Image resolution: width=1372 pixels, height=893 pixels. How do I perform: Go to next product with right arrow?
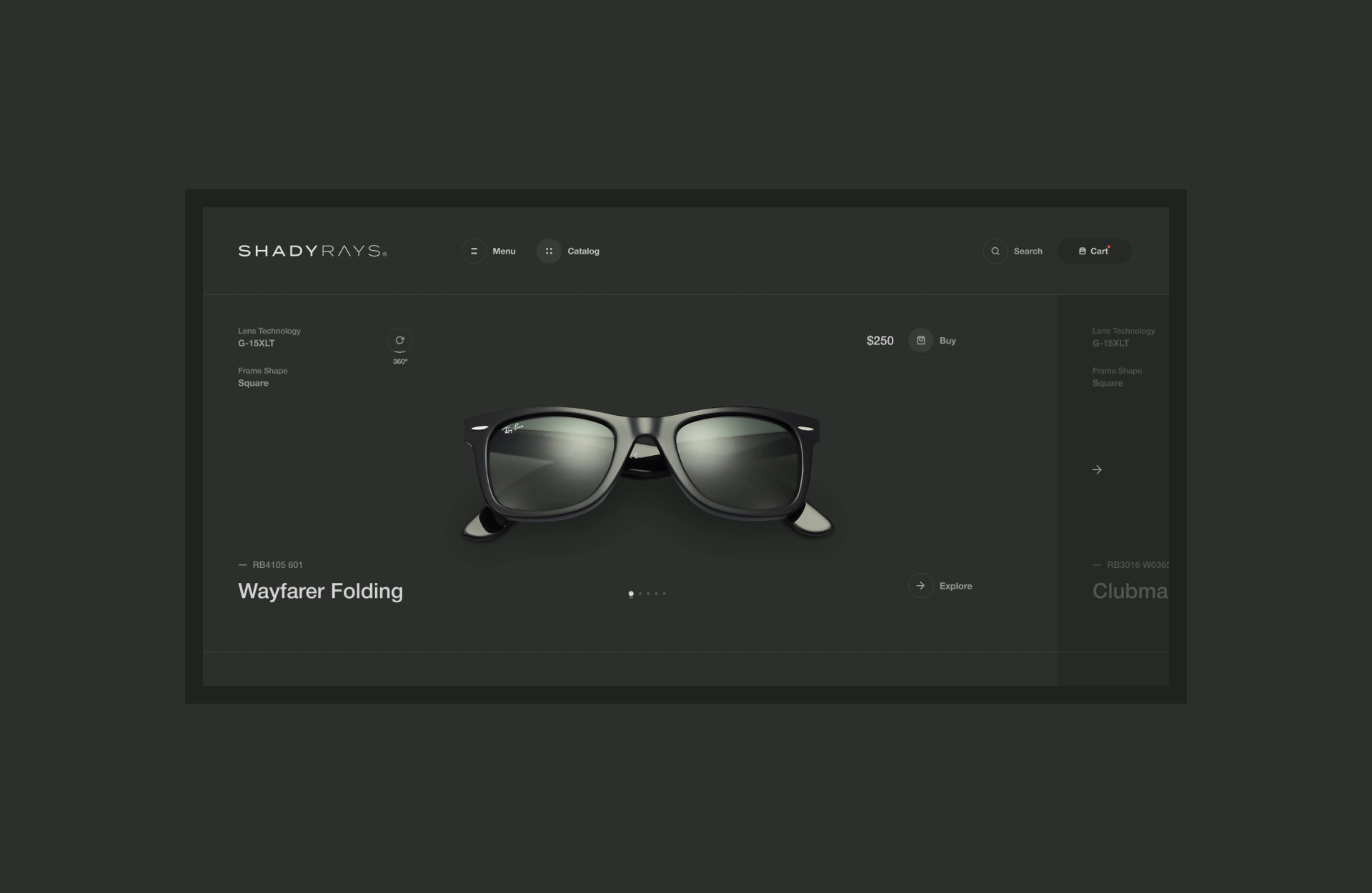(1097, 469)
